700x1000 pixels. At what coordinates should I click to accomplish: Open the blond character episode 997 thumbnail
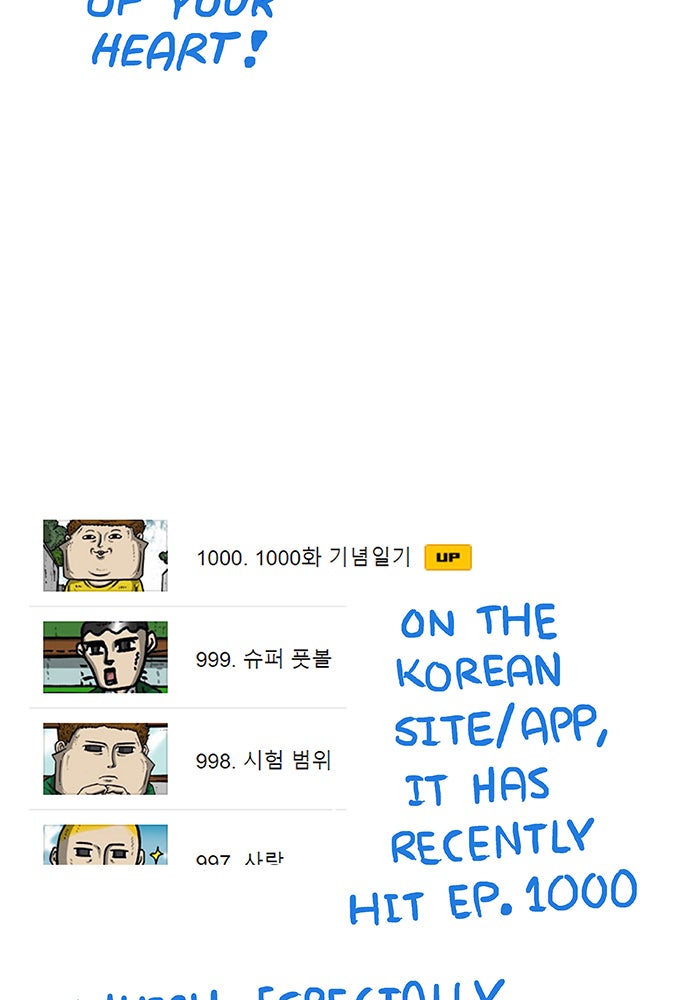click(105, 844)
